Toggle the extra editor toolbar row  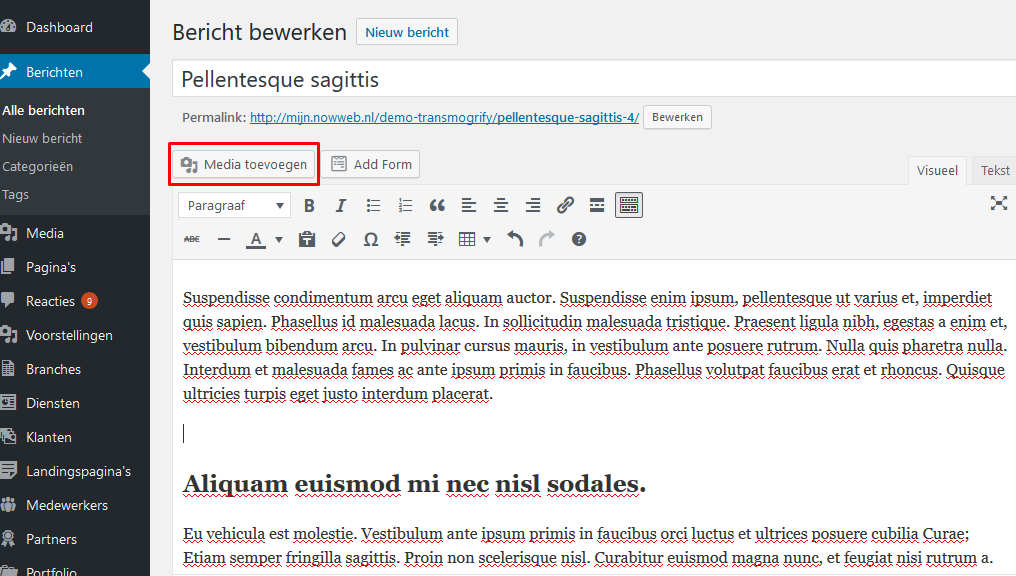627,205
